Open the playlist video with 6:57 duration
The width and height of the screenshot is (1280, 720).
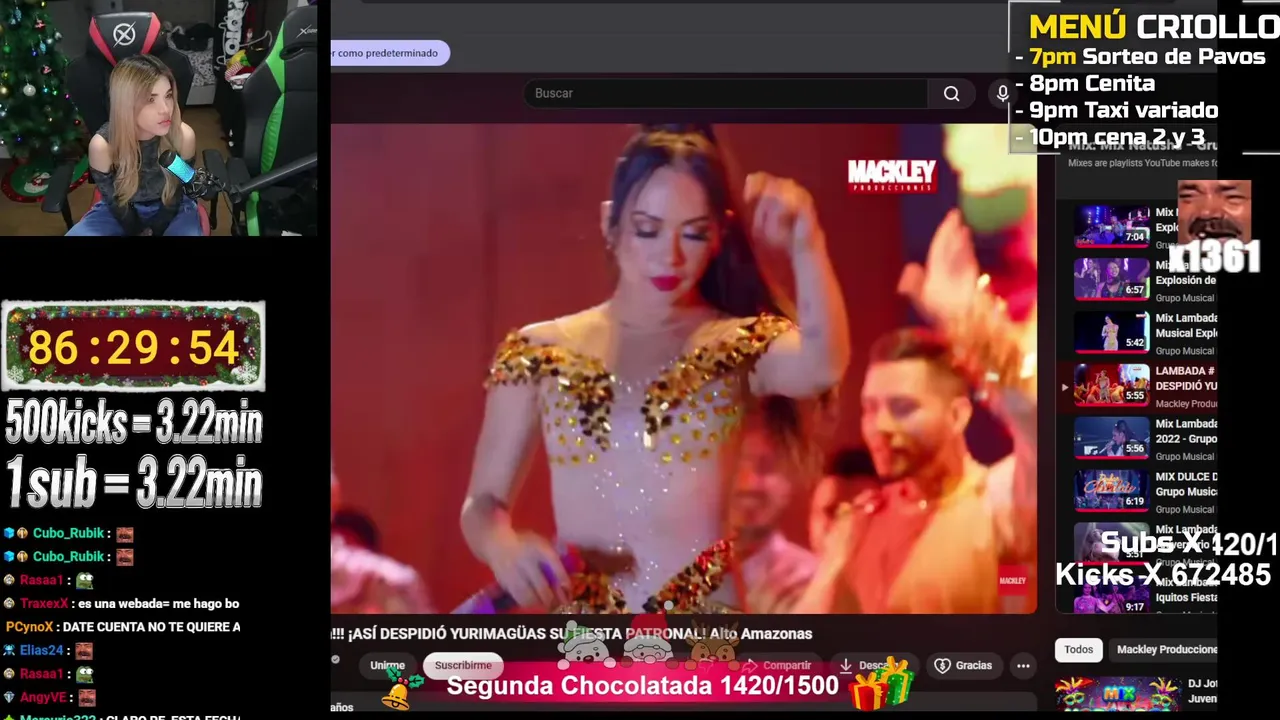(1112, 279)
